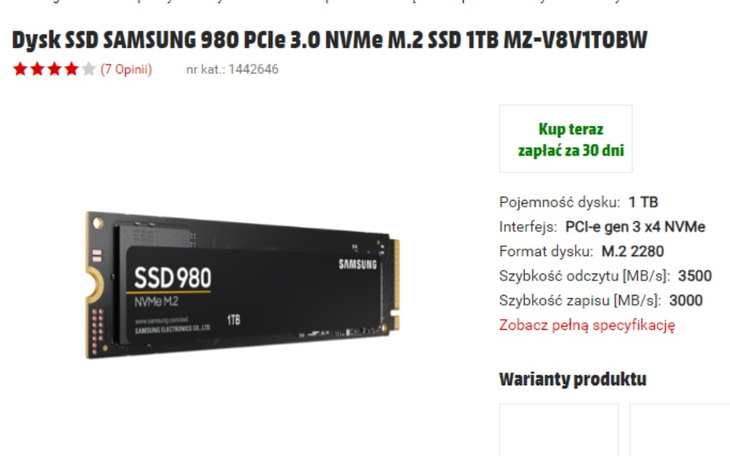Click the Pojemność dysku 1 TB value
The width and height of the screenshot is (730, 456).
coord(643,202)
